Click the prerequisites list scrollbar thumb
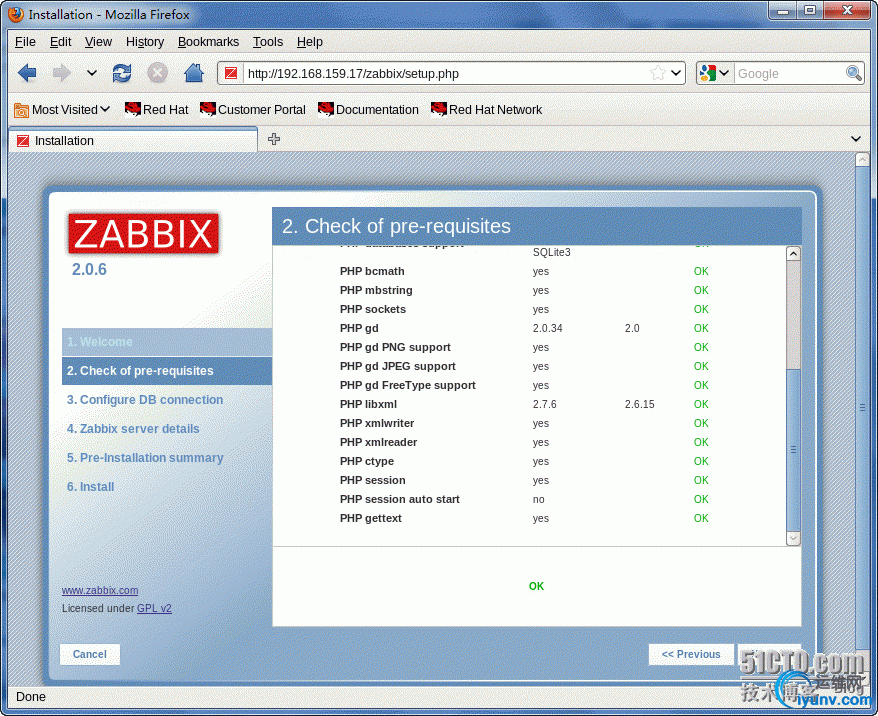878x716 pixels. 793,450
